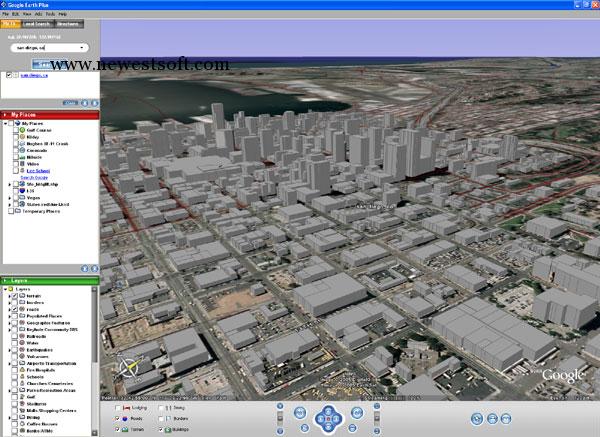Expand the Vegas folder
This screenshot has height=437, width=600.
[10, 198]
